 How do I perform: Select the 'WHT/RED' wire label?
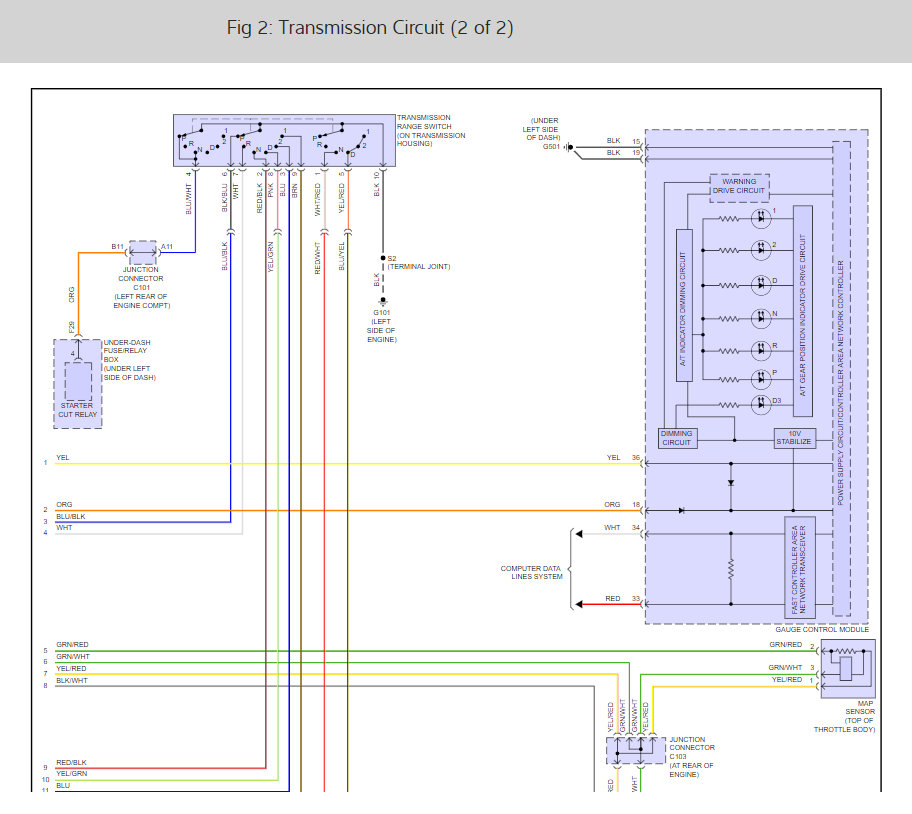318,199
